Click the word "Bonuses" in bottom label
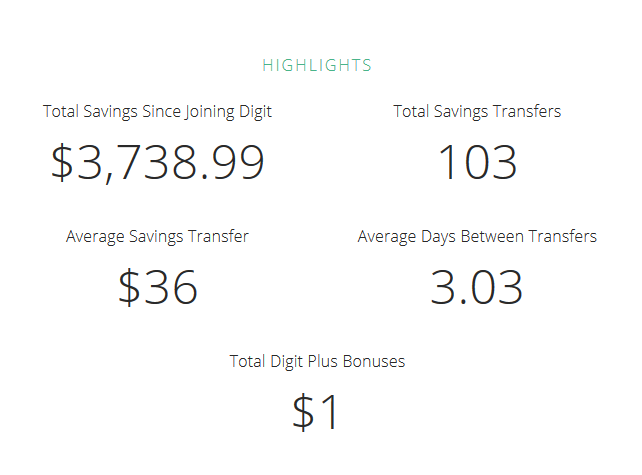Viewport: 642px width, 475px height. [x=375, y=362]
